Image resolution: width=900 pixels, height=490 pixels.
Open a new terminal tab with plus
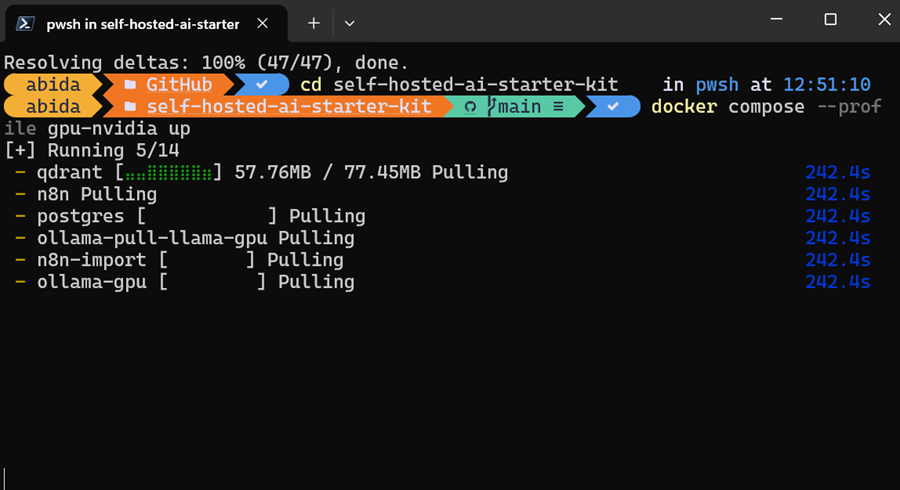(313, 23)
